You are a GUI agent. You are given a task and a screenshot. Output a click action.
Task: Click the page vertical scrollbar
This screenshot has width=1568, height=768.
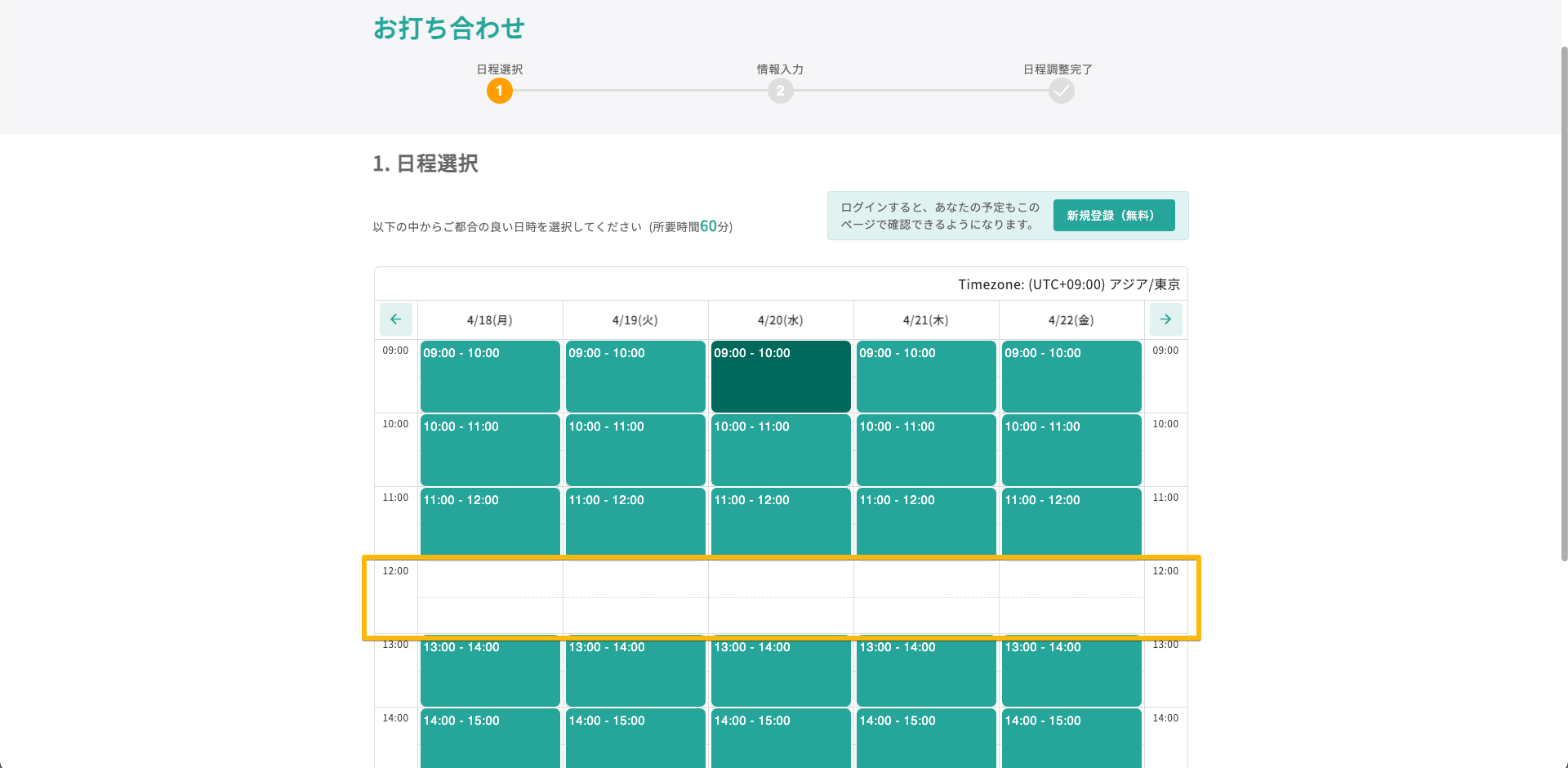(1564, 303)
